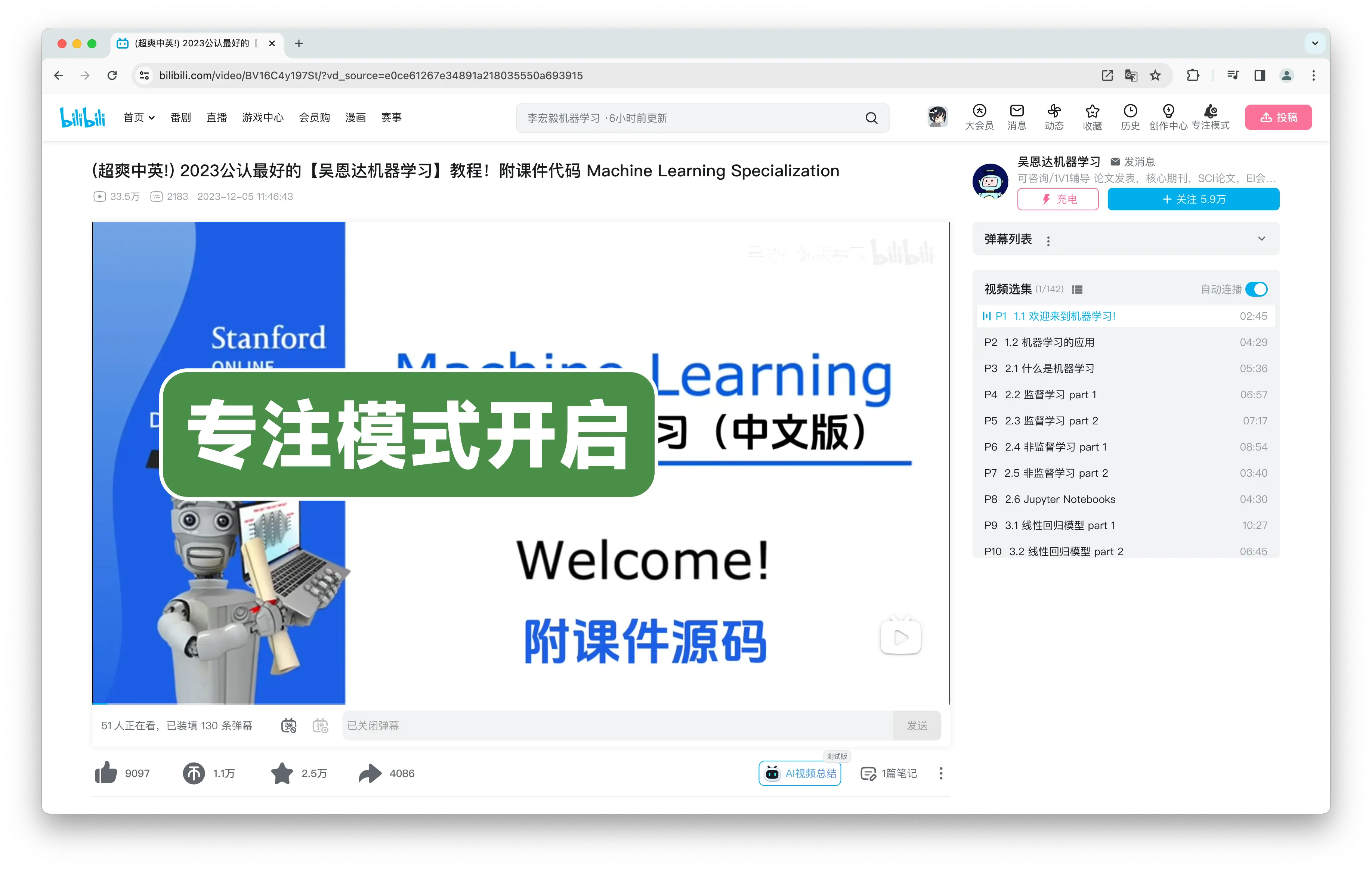Open 直播 in the navigation bar
1372x869 pixels.
216,117
